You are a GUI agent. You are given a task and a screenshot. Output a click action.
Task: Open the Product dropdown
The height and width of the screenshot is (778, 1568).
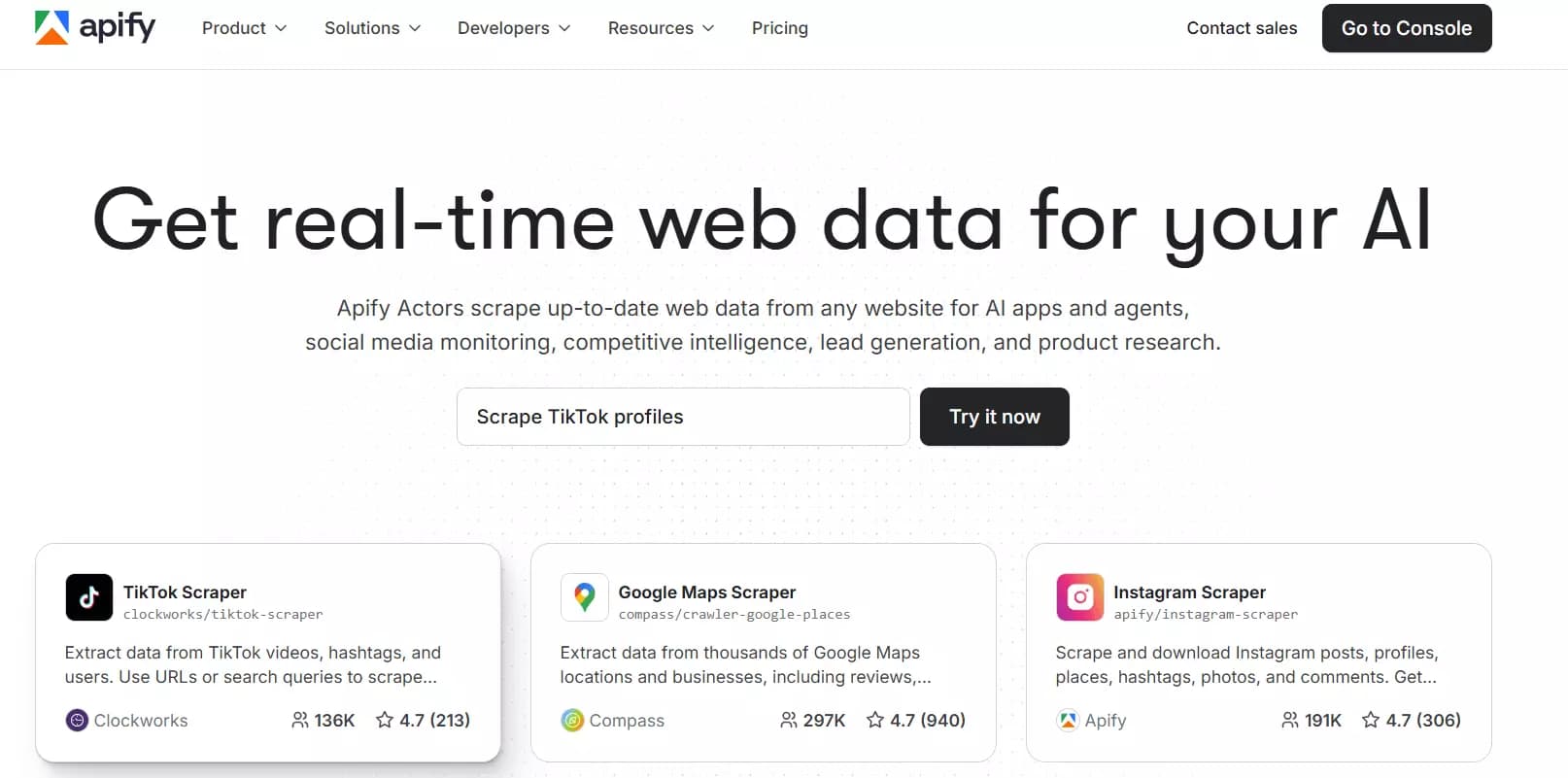[x=243, y=27]
